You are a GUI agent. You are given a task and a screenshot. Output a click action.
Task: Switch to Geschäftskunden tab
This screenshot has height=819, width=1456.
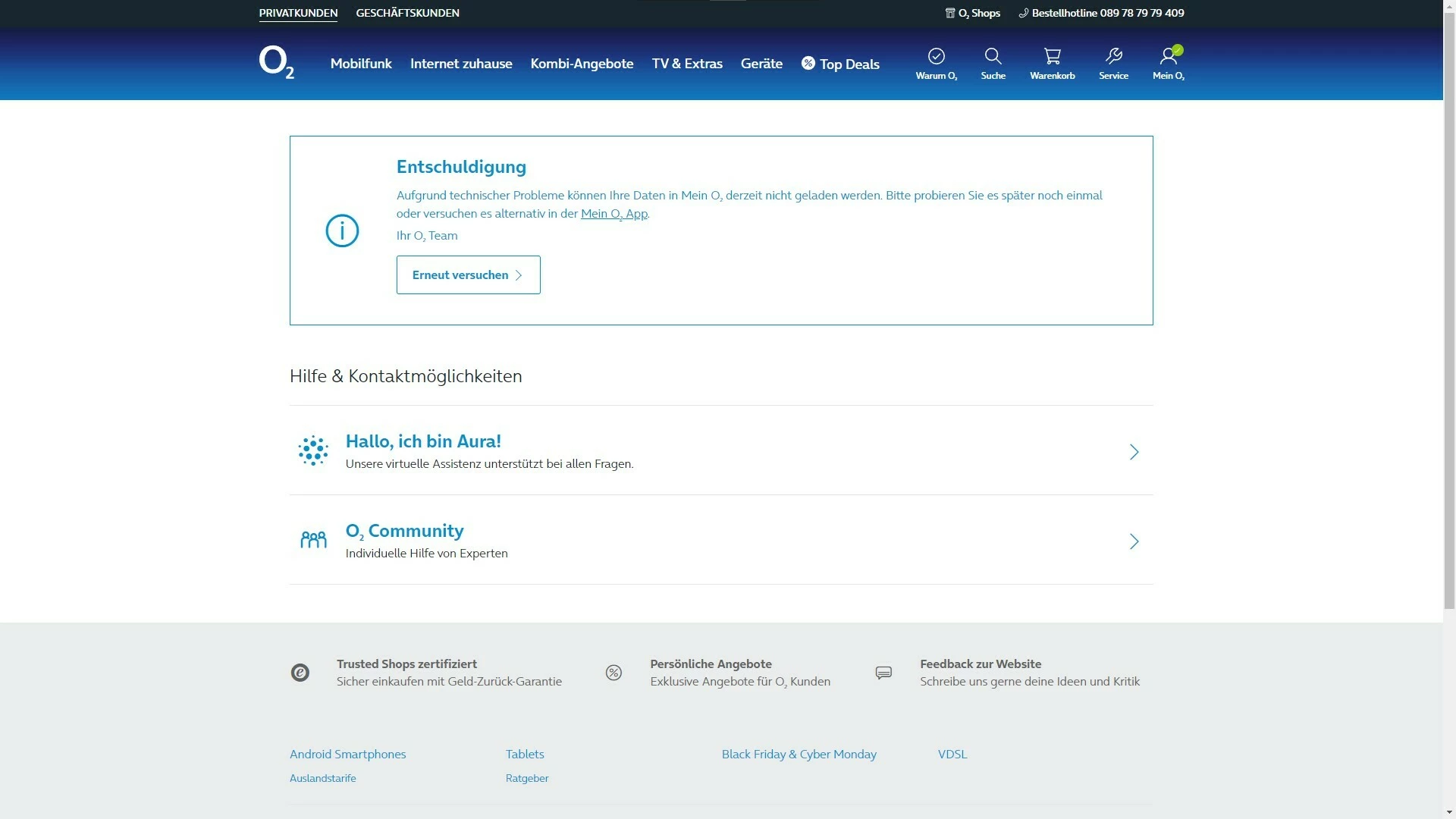[x=407, y=13]
